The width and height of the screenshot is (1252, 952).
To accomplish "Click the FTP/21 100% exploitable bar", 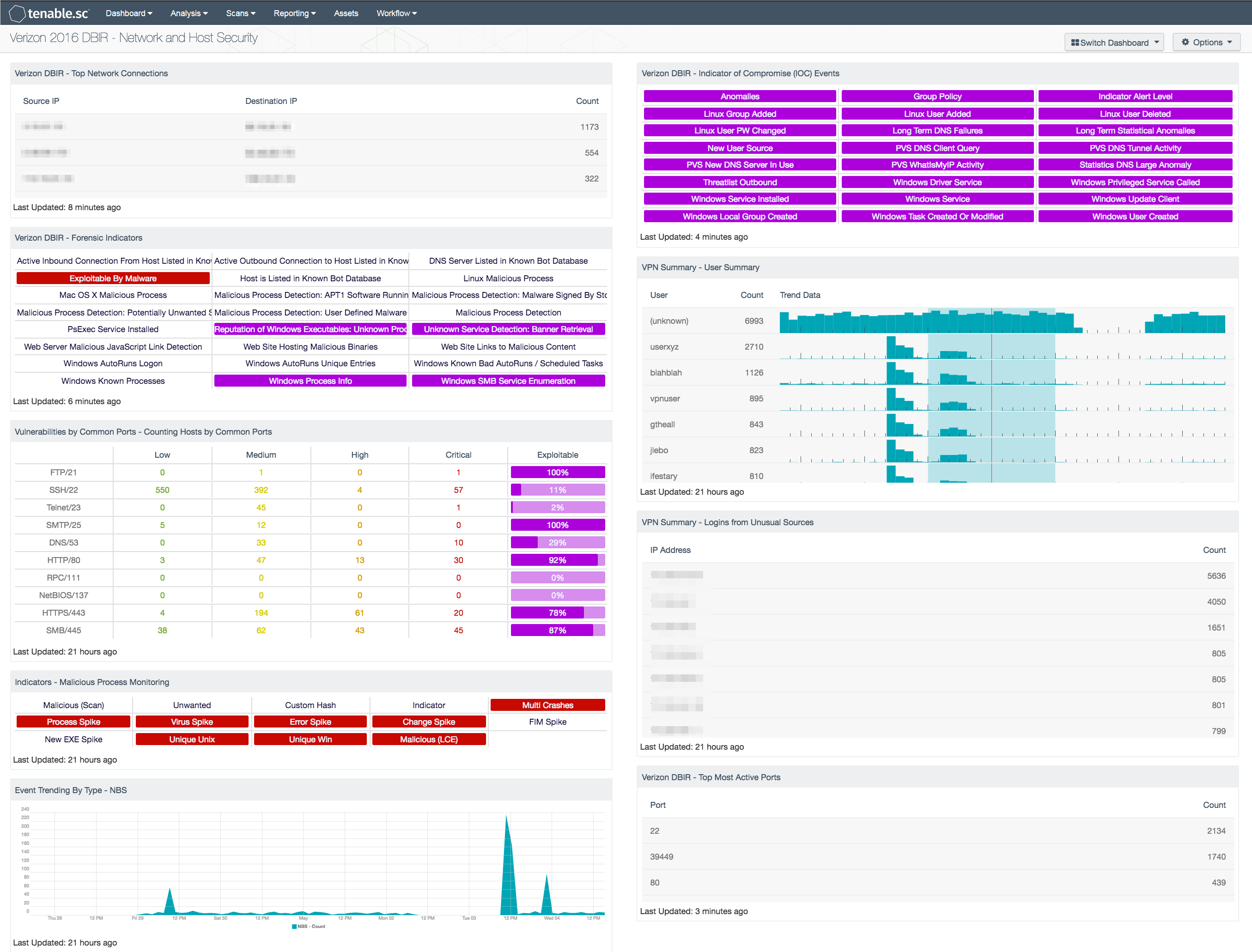I will [558, 472].
